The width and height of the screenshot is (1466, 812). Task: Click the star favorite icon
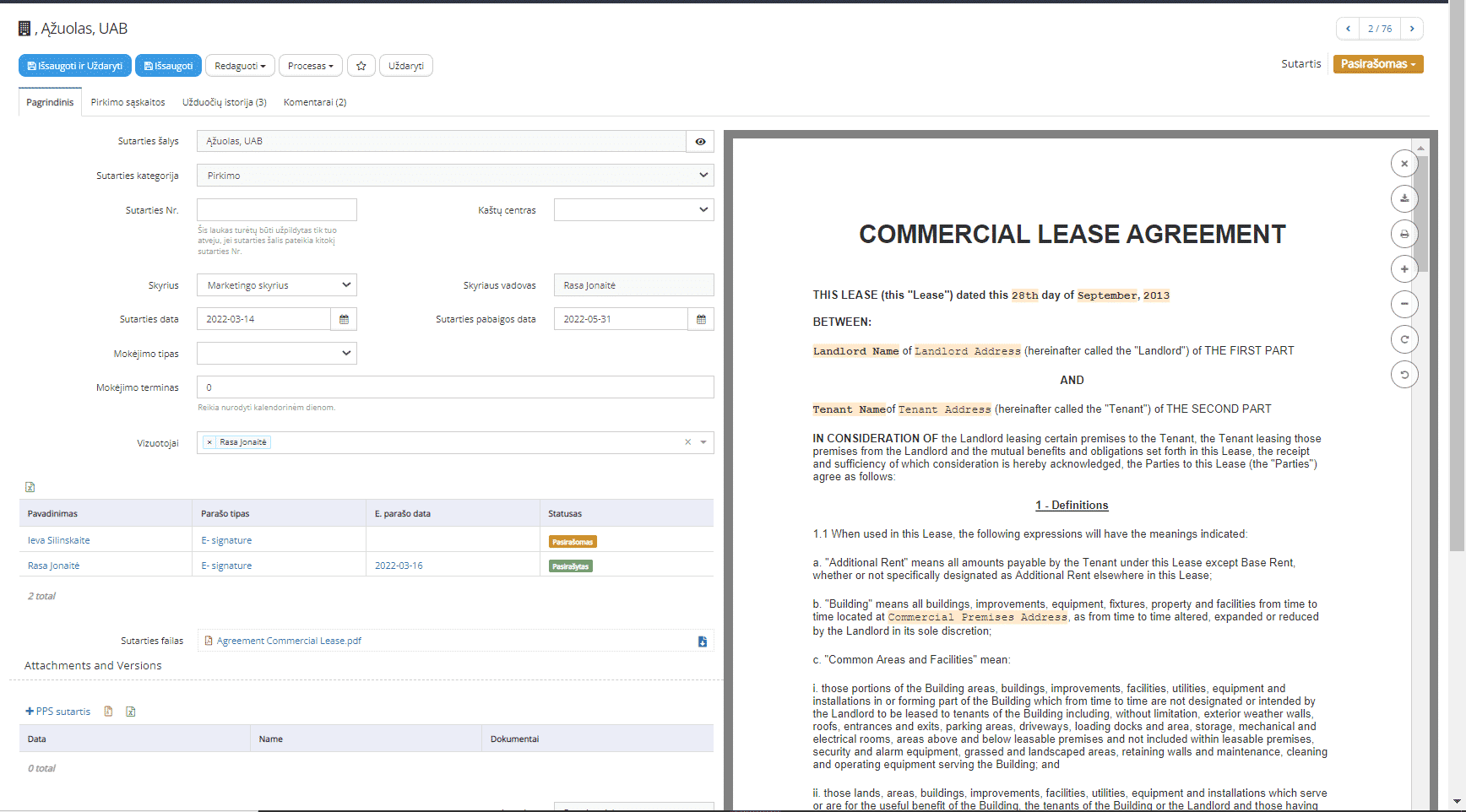pos(361,66)
